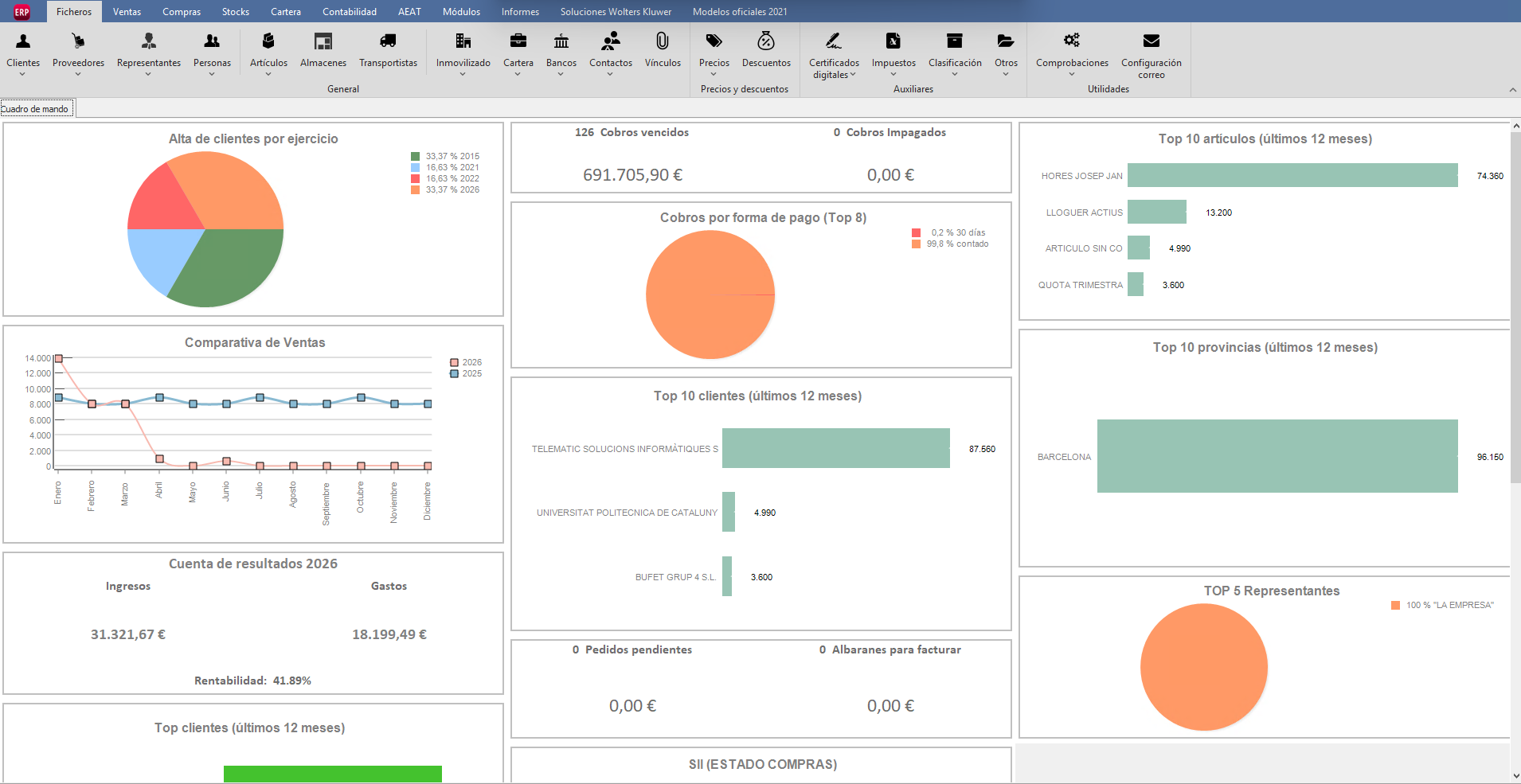
Task: Open the Descuentos icon
Action: point(766,41)
